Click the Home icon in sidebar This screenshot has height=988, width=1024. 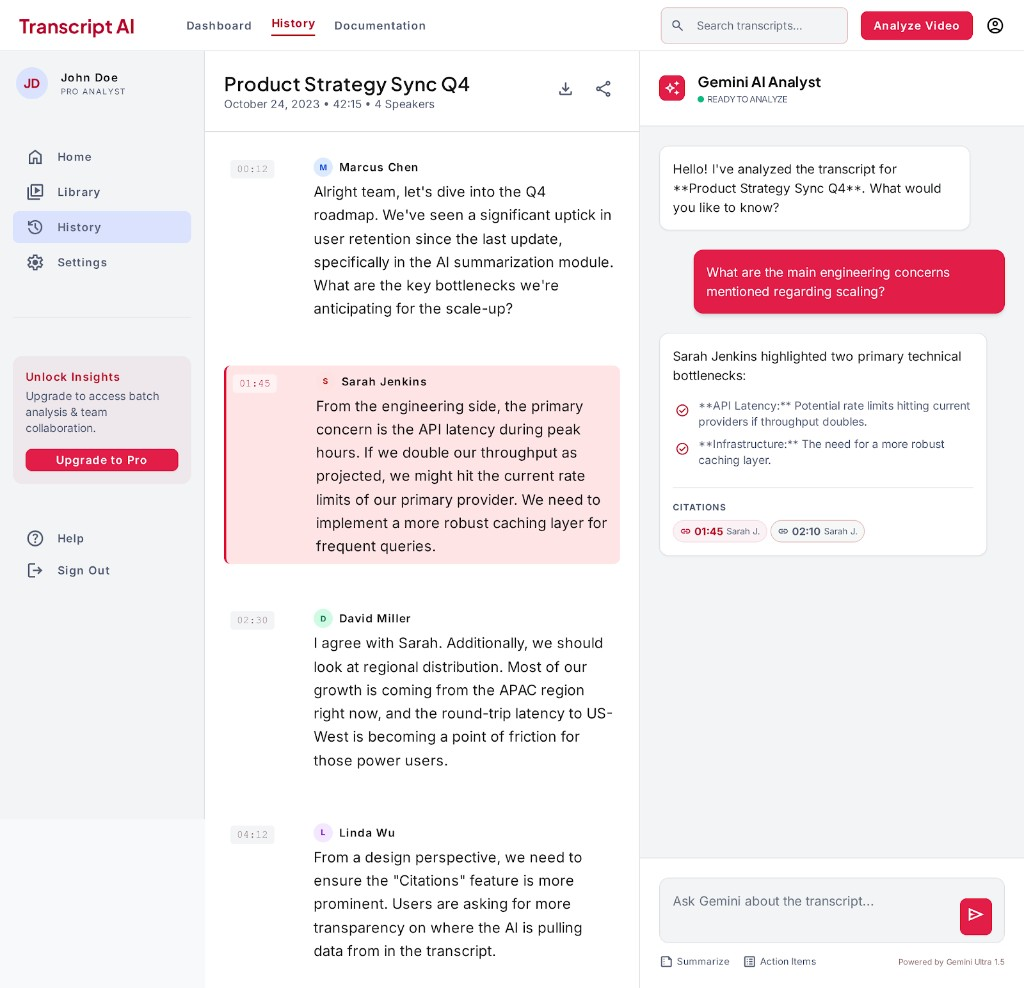point(35,157)
